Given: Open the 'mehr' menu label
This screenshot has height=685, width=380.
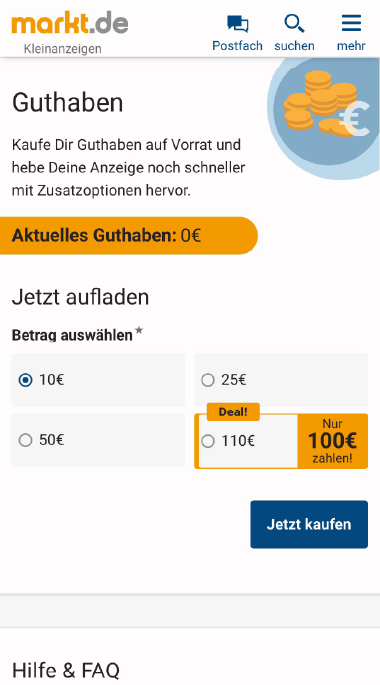Looking at the screenshot, I should tap(351, 45).
